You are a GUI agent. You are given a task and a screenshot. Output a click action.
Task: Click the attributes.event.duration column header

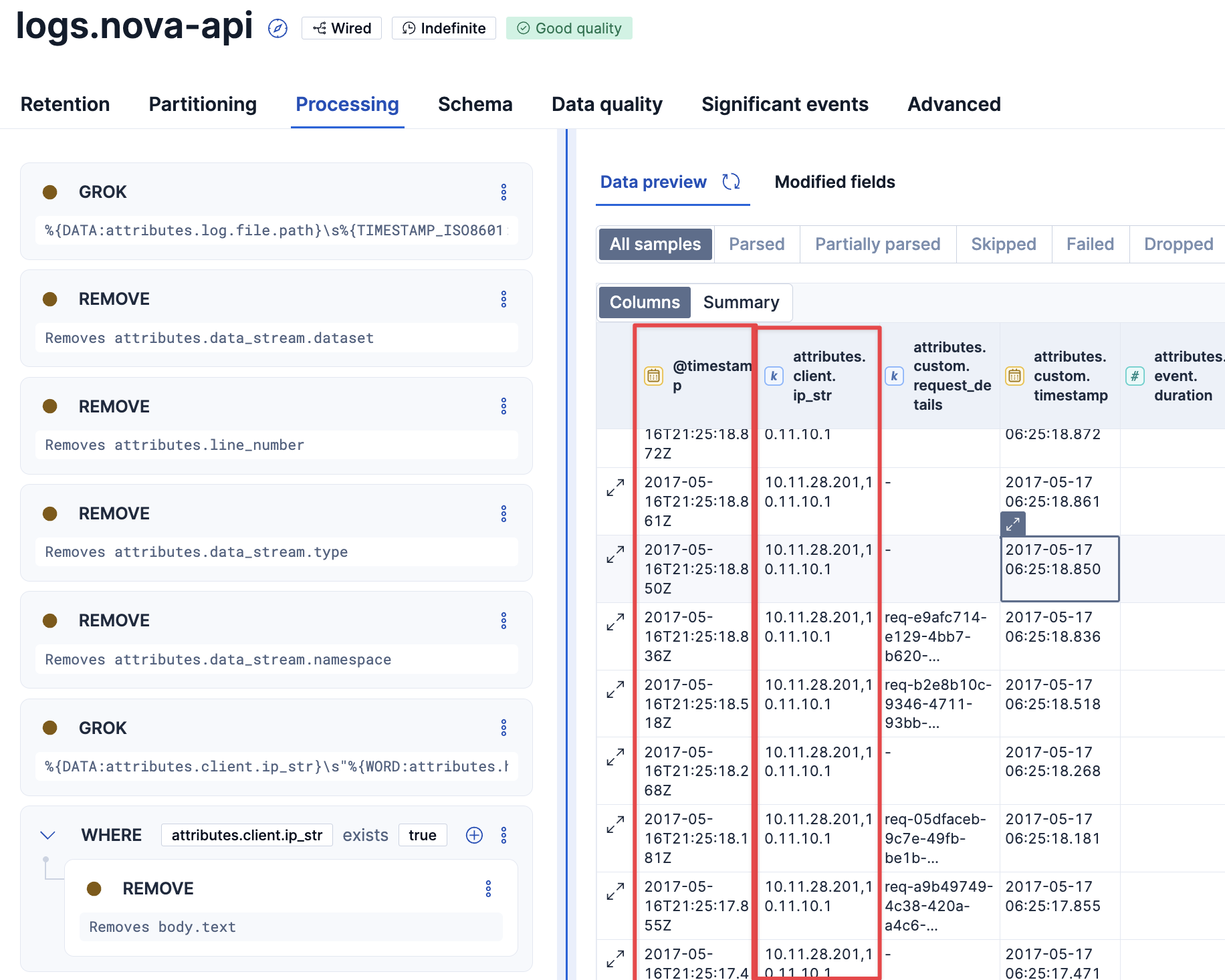point(1173,376)
